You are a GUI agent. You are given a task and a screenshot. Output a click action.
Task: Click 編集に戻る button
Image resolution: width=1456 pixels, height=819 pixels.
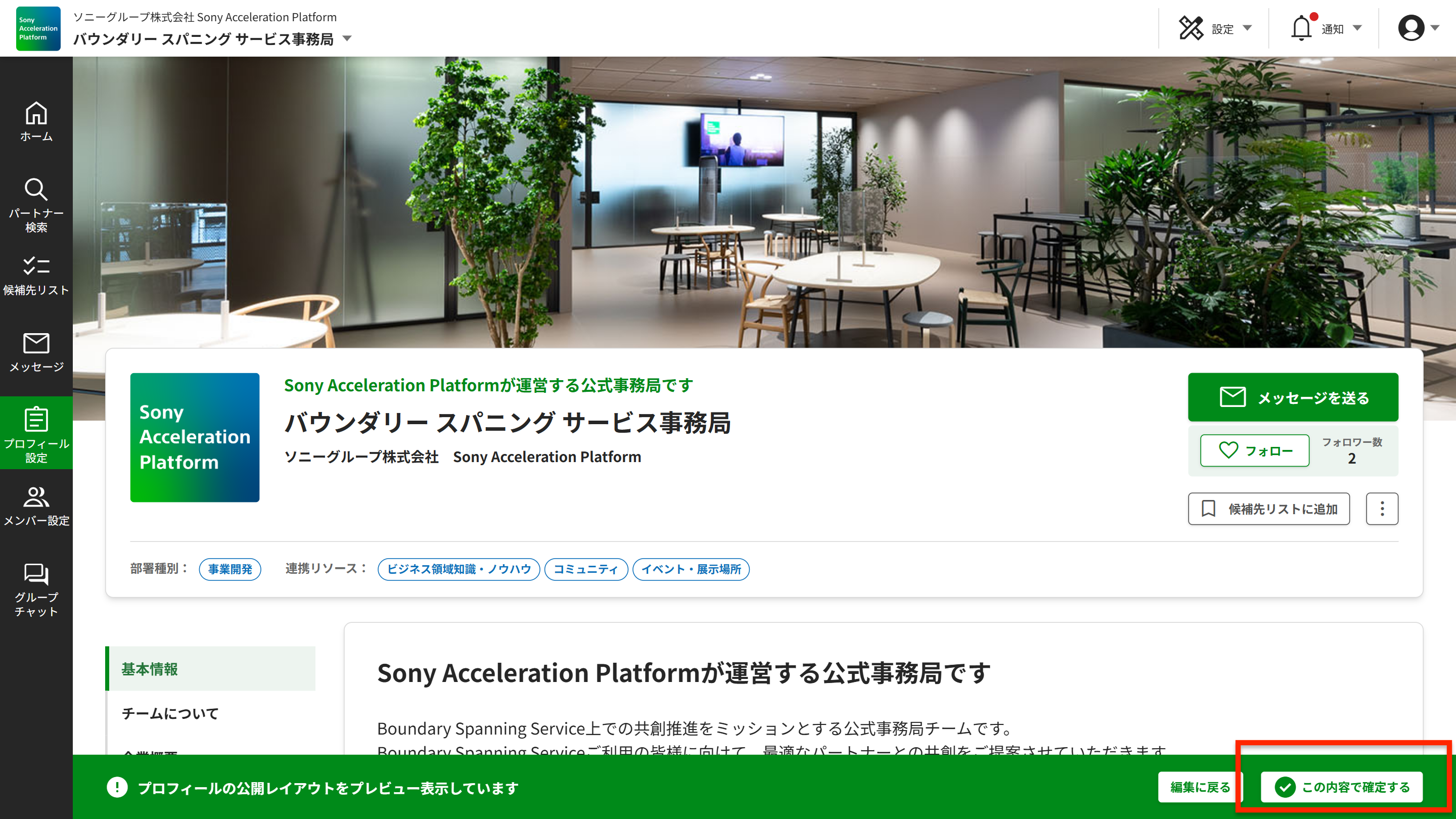[1199, 787]
